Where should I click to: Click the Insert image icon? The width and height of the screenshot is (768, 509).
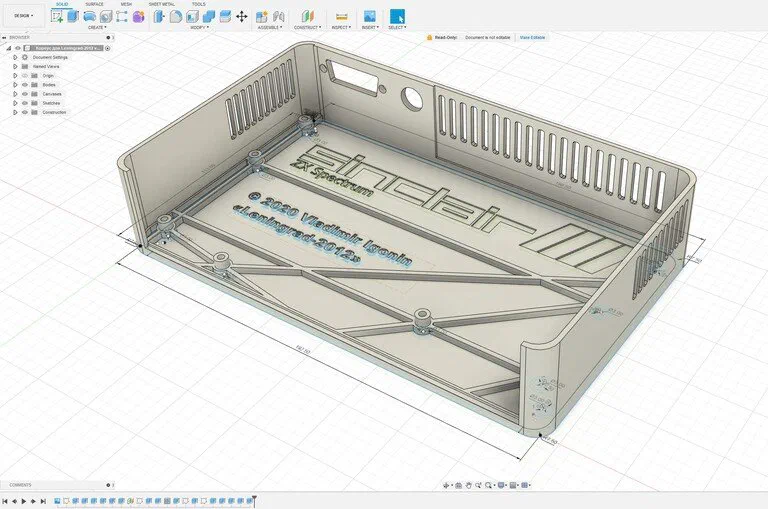point(370,16)
